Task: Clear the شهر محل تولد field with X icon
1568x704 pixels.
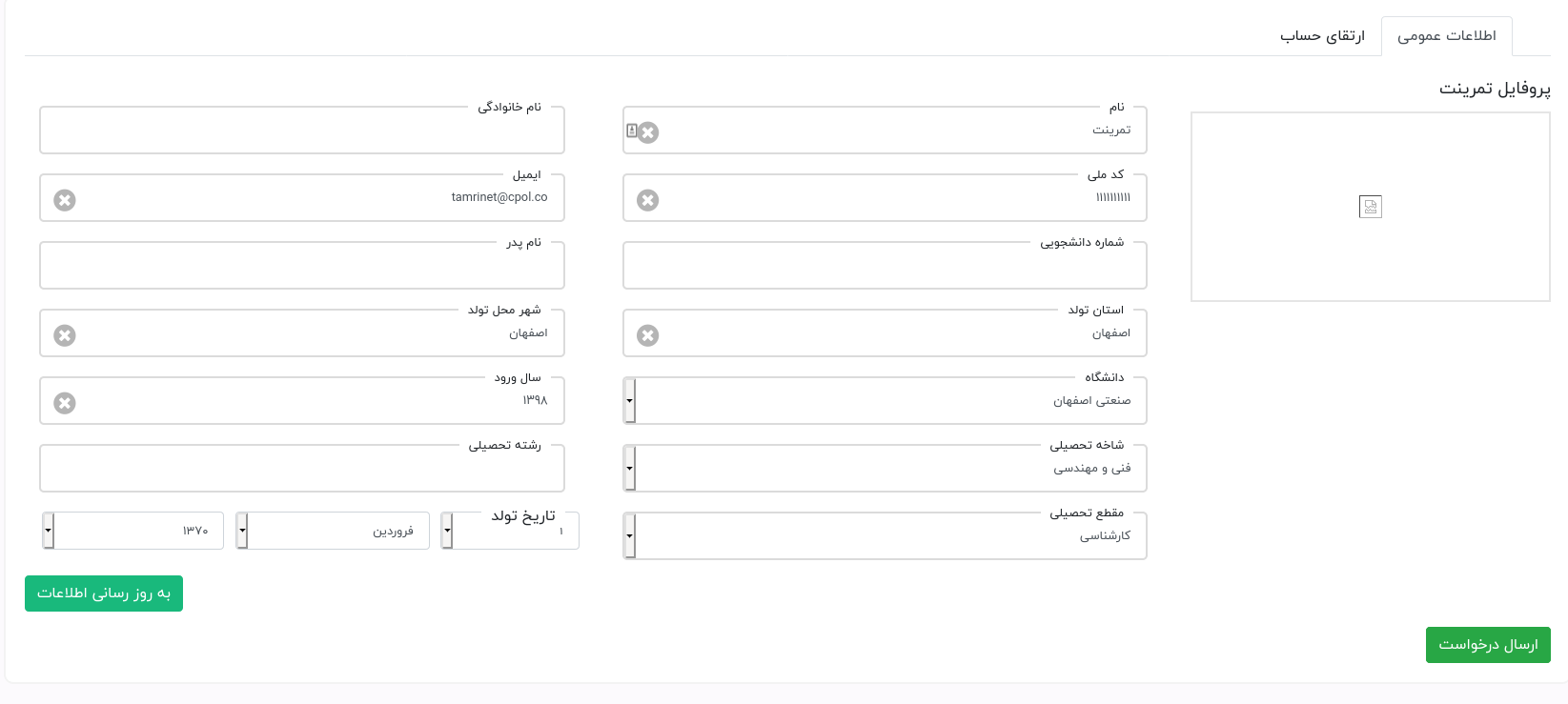Action: pyautogui.click(x=65, y=335)
